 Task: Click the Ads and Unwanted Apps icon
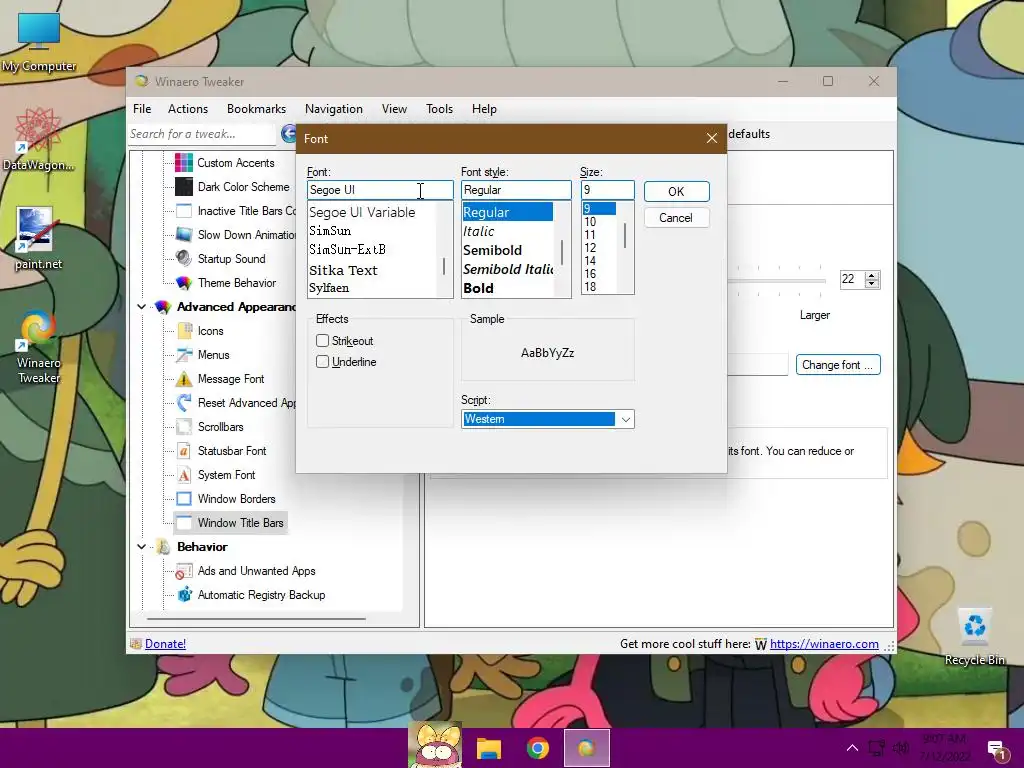(x=184, y=571)
